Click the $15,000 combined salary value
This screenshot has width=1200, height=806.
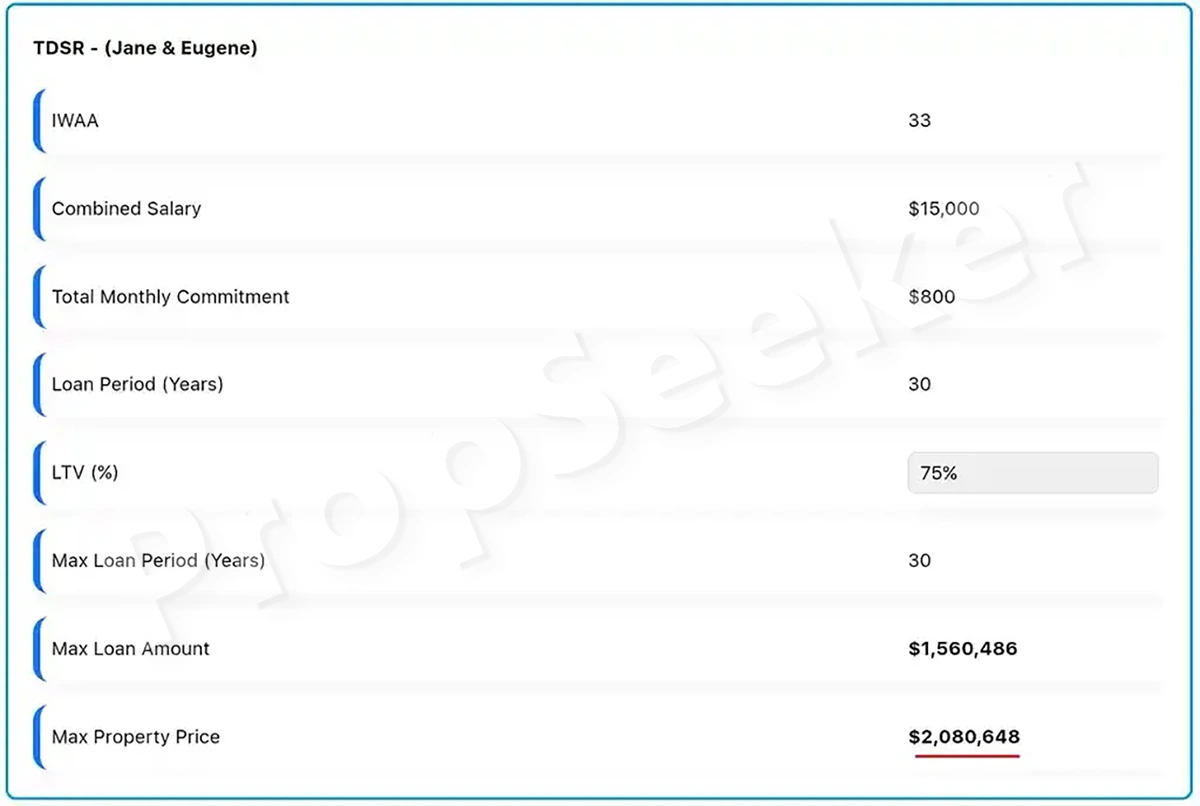(x=944, y=209)
